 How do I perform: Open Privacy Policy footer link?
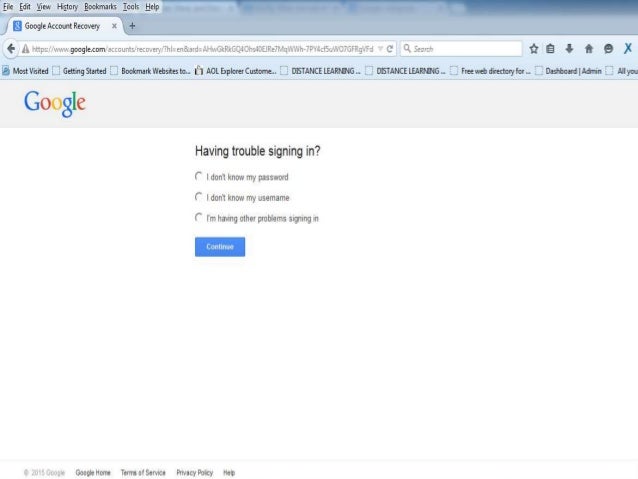point(194,472)
